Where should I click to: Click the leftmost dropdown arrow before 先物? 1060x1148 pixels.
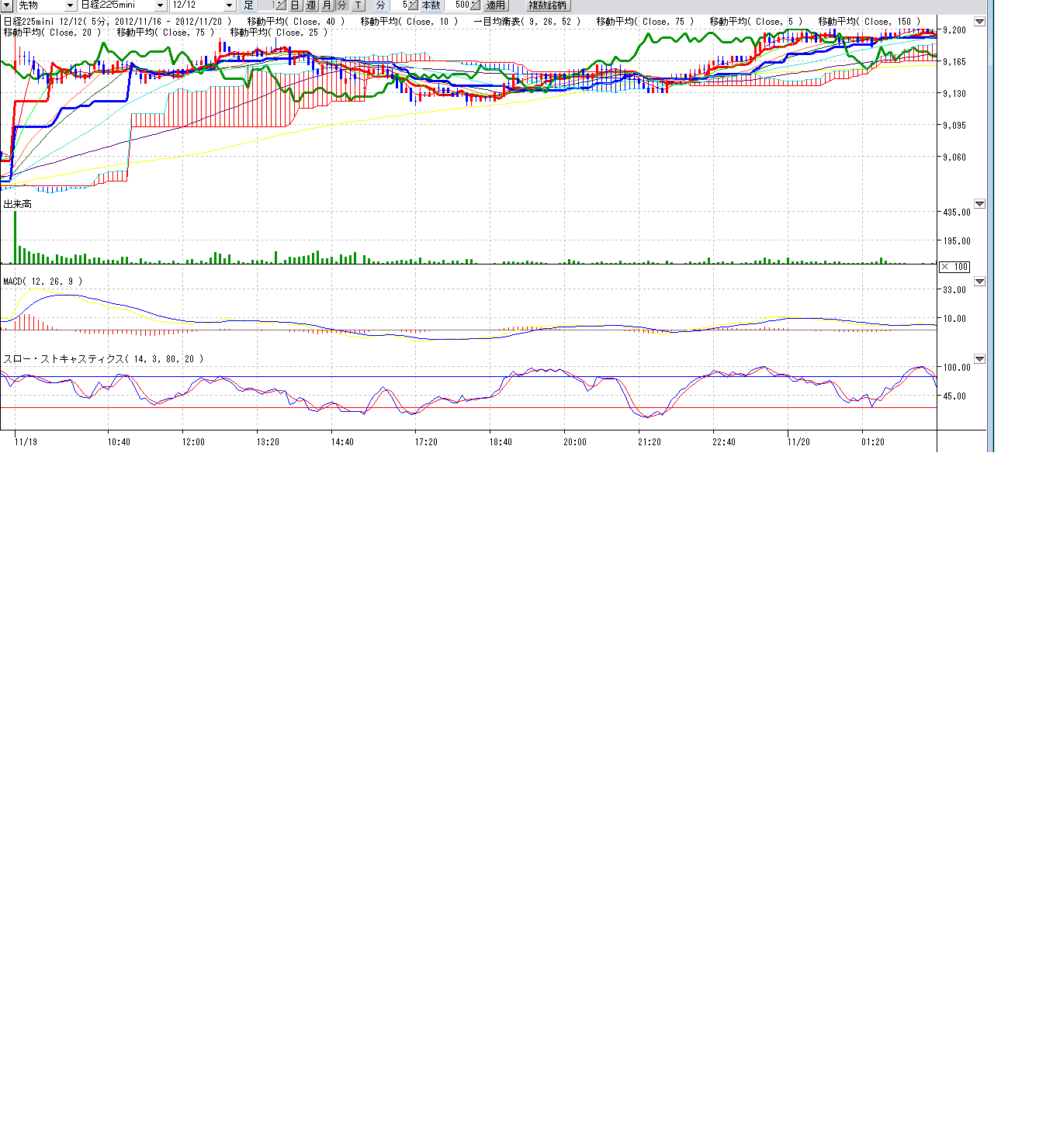coord(7,5)
